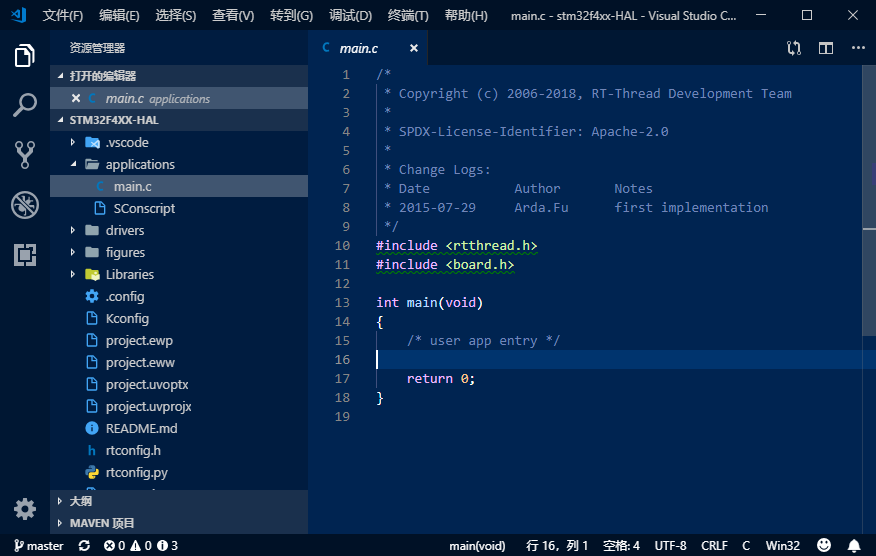The height and width of the screenshot is (556, 876).
Task: Open project.uvoptx file
Action: click(179, 384)
